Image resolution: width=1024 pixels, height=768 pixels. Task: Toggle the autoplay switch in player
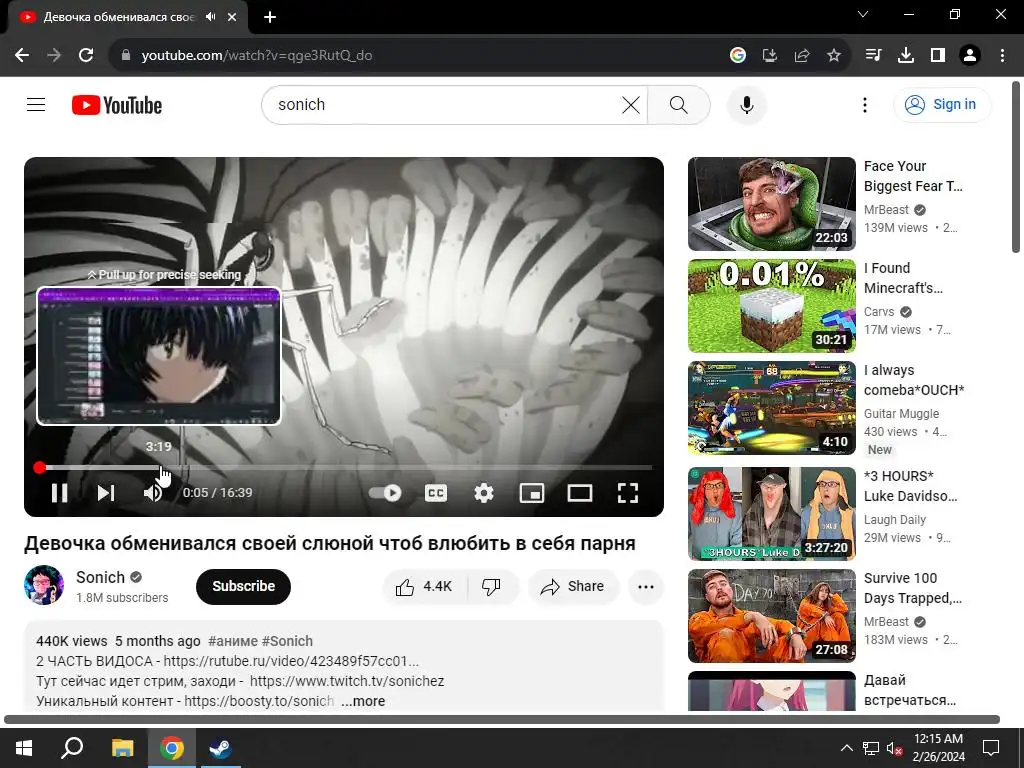tap(385, 492)
